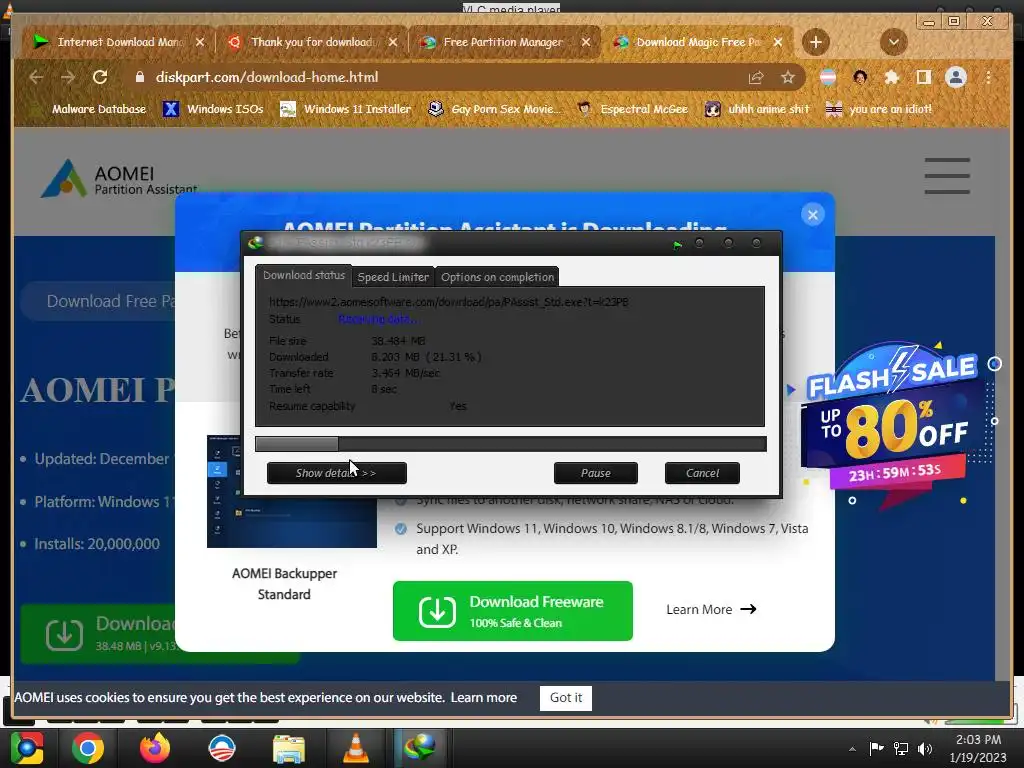Show hidden tray icons arrow
Image resolution: width=1024 pixels, height=768 pixels.
point(852,749)
